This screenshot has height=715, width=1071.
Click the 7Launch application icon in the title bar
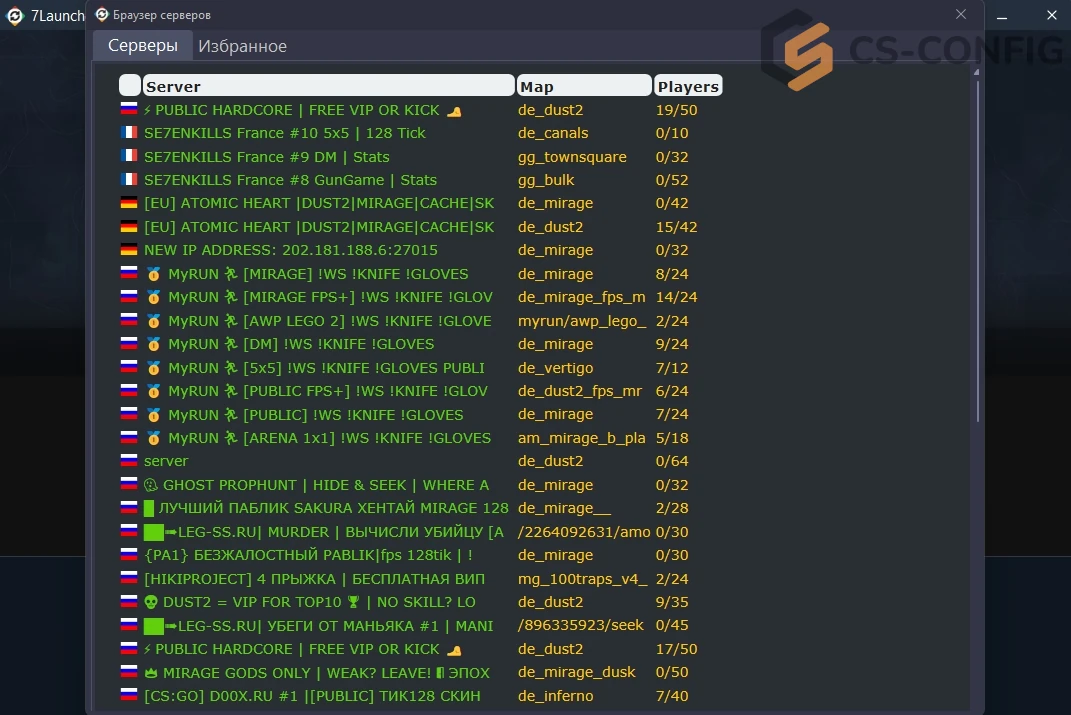coord(14,15)
